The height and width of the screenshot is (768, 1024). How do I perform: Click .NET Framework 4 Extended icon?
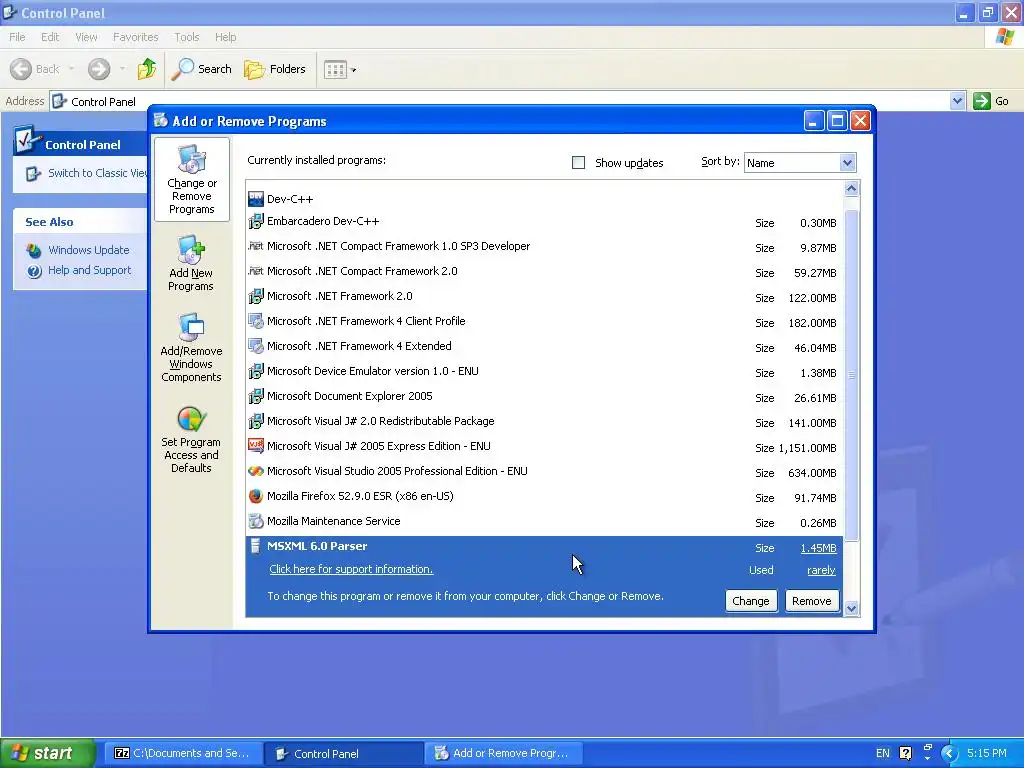pos(256,346)
